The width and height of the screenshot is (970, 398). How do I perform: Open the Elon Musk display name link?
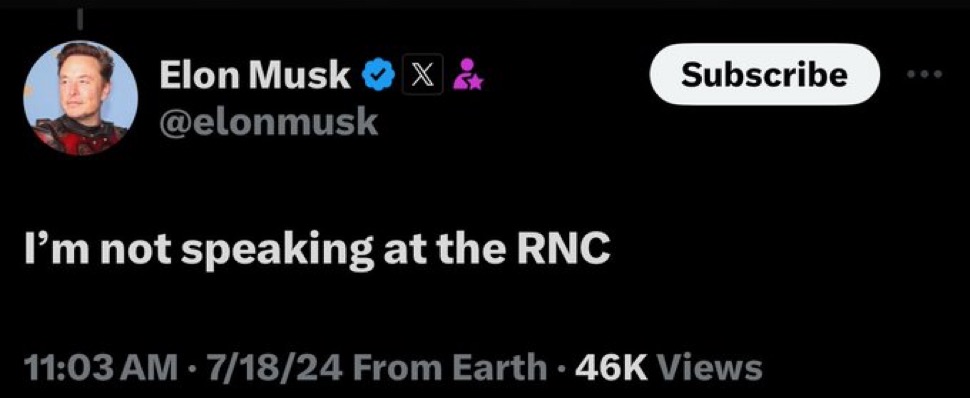click(255, 76)
